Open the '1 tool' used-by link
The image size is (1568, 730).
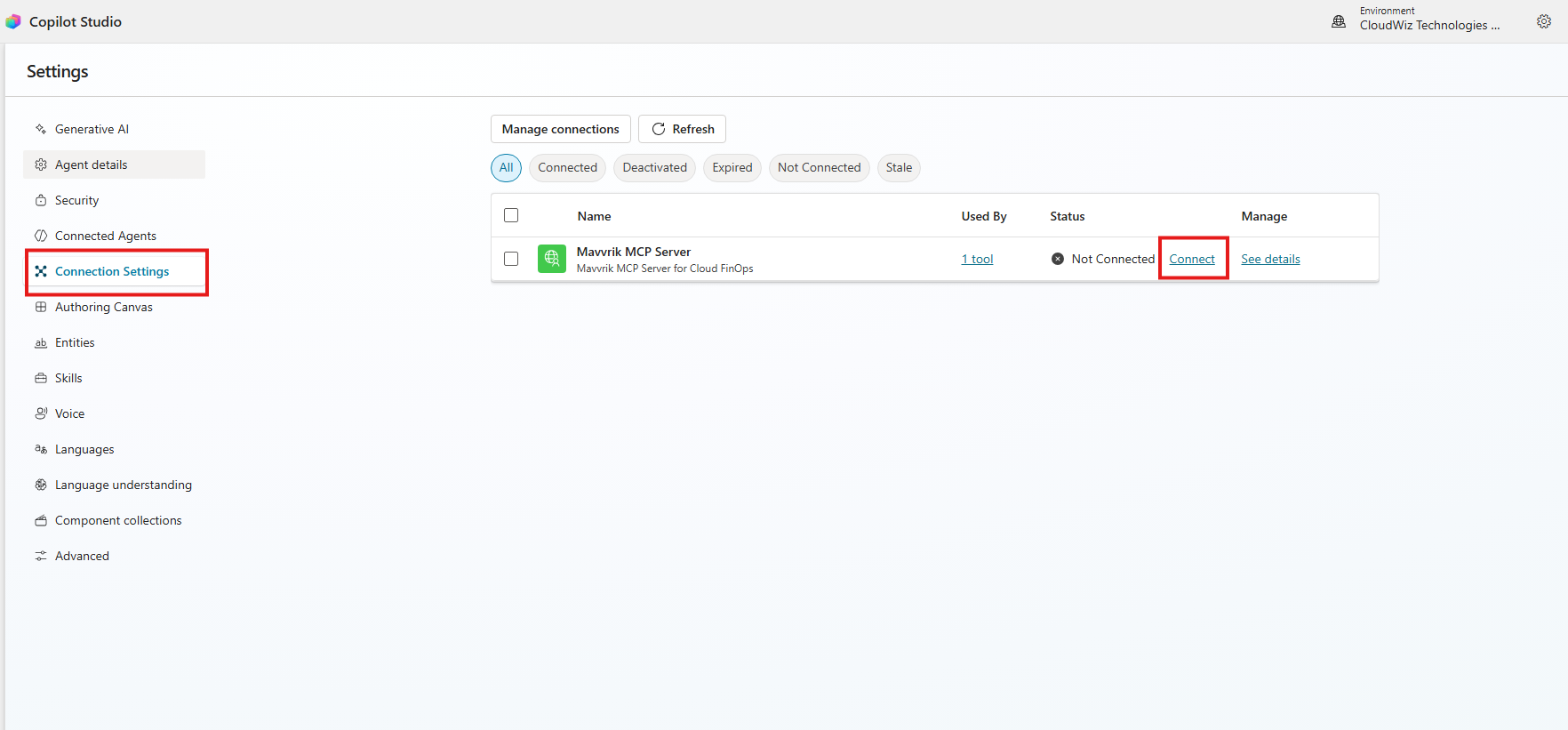click(x=977, y=259)
